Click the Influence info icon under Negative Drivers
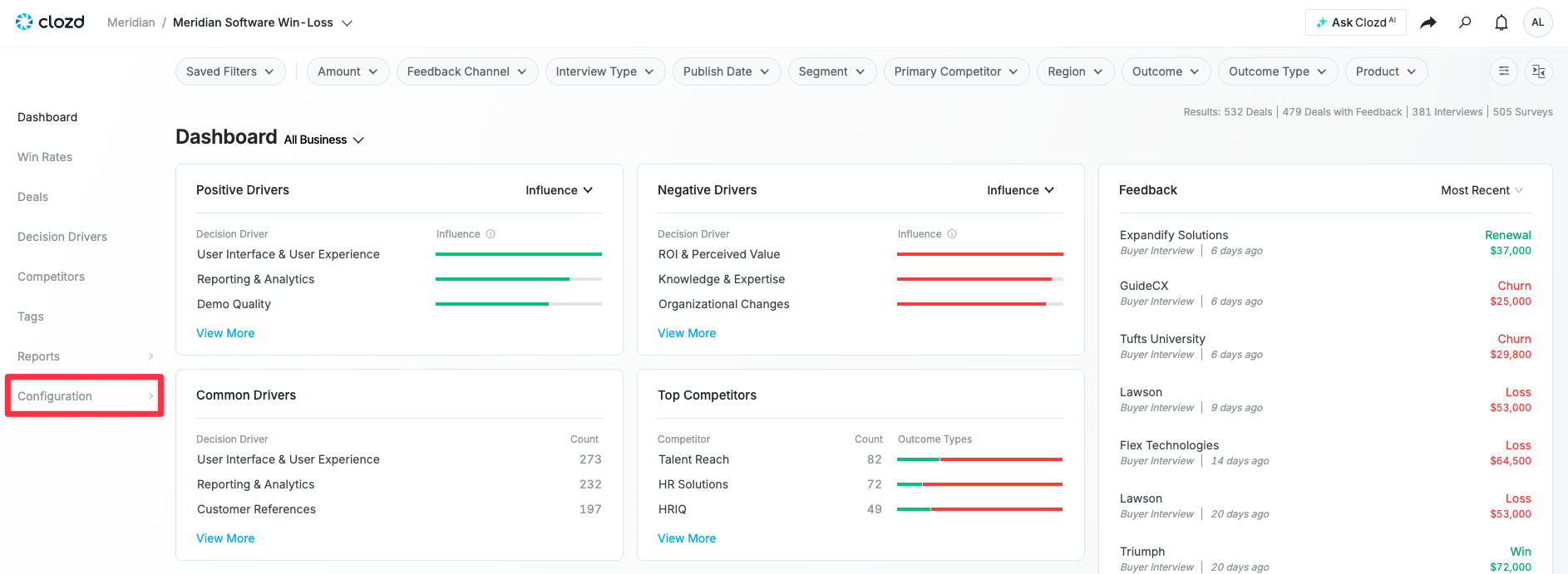The height and width of the screenshot is (574, 1568). 952,234
